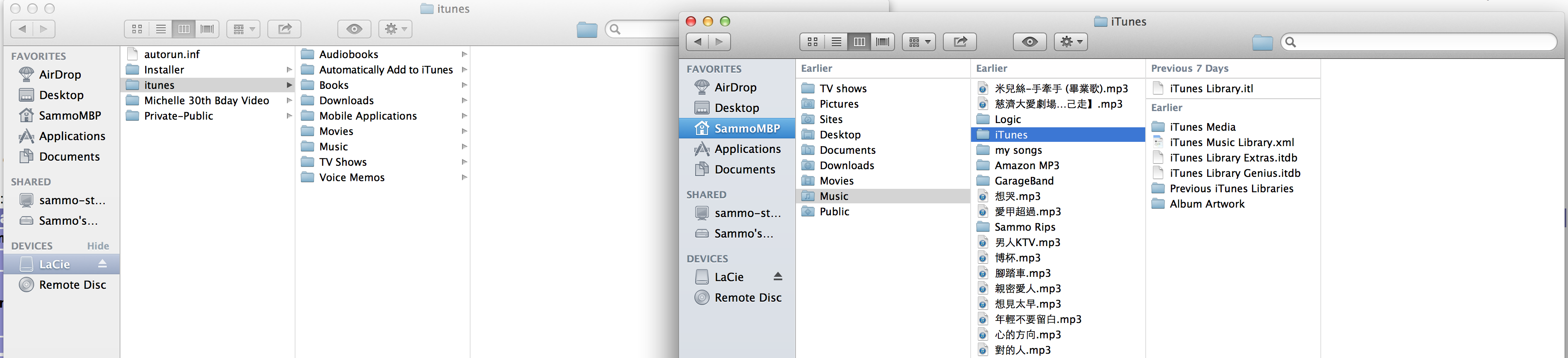Expand Mobile Applications folder arrow
The width and height of the screenshot is (1568, 358).
coord(465,116)
